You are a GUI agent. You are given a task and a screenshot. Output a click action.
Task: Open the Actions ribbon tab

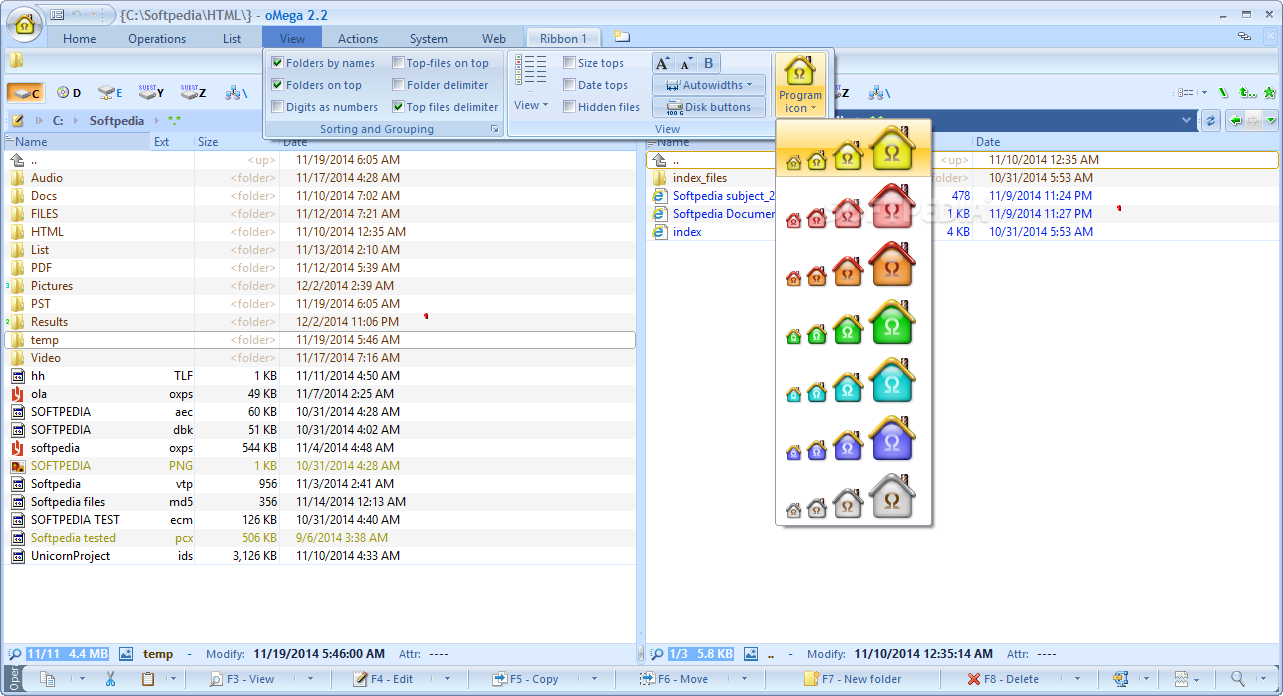(x=358, y=39)
